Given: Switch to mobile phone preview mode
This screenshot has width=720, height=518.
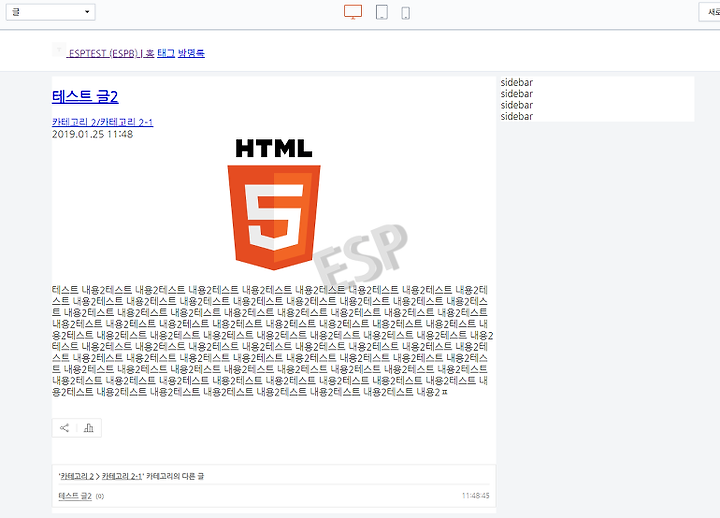Looking at the screenshot, I should [x=405, y=12].
